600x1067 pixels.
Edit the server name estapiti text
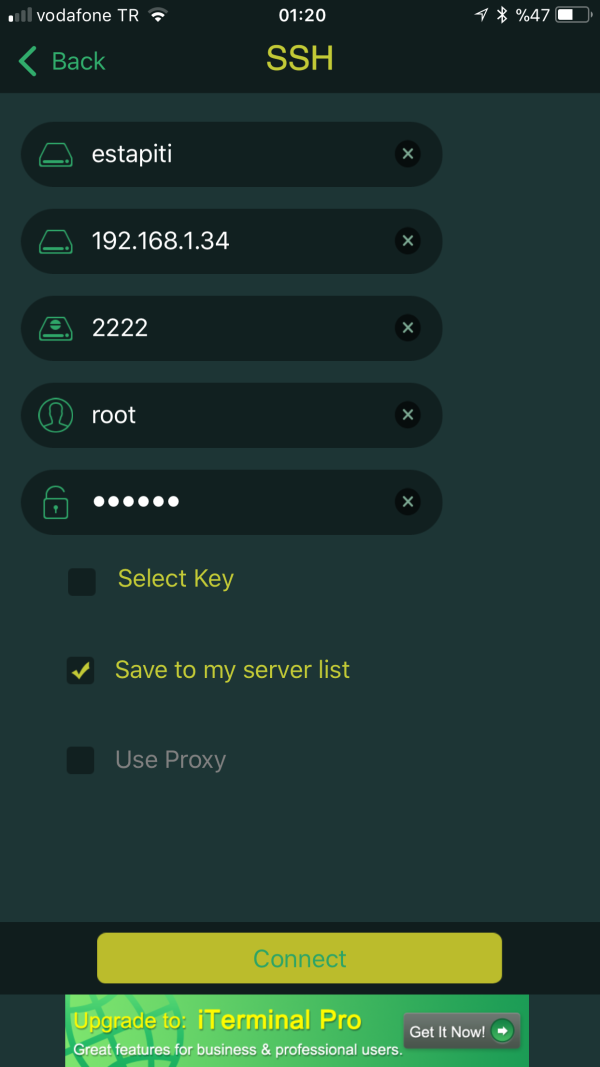click(132, 155)
